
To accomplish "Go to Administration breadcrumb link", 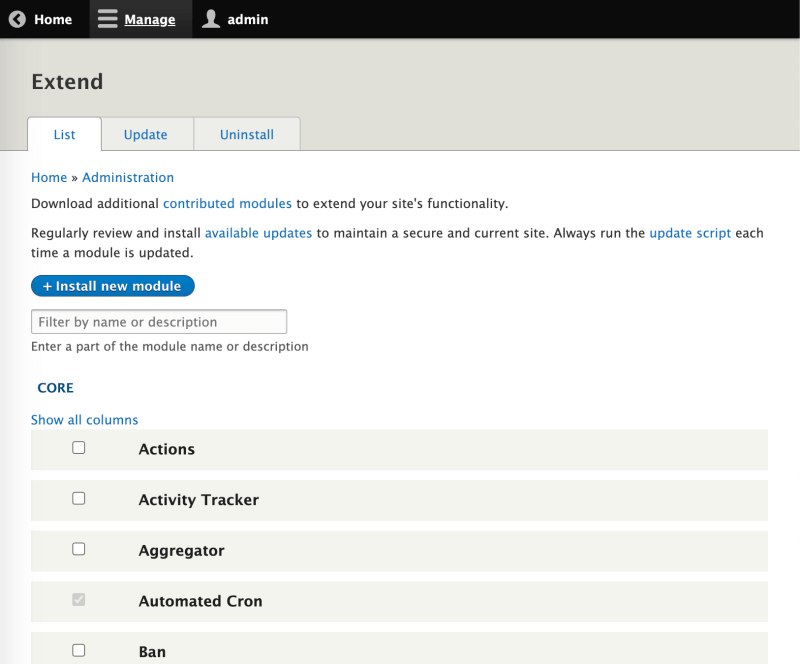I will tap(128, 177).
